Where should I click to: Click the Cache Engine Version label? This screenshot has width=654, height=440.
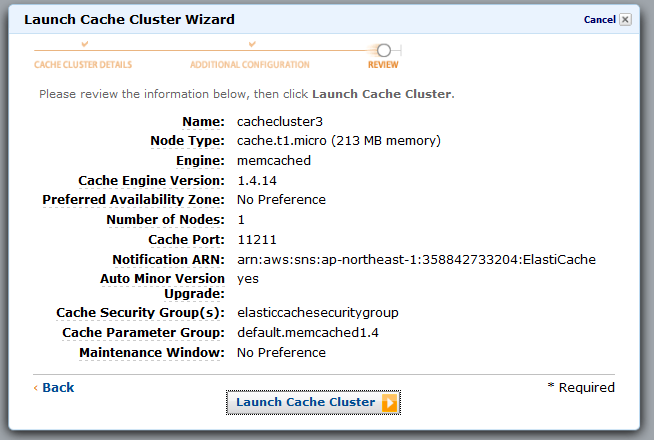151,181
